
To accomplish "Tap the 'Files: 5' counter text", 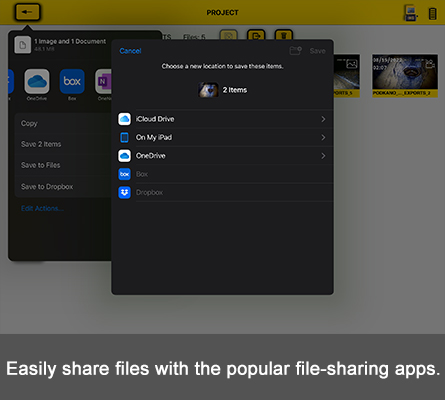I will click(x=194, y=37).
